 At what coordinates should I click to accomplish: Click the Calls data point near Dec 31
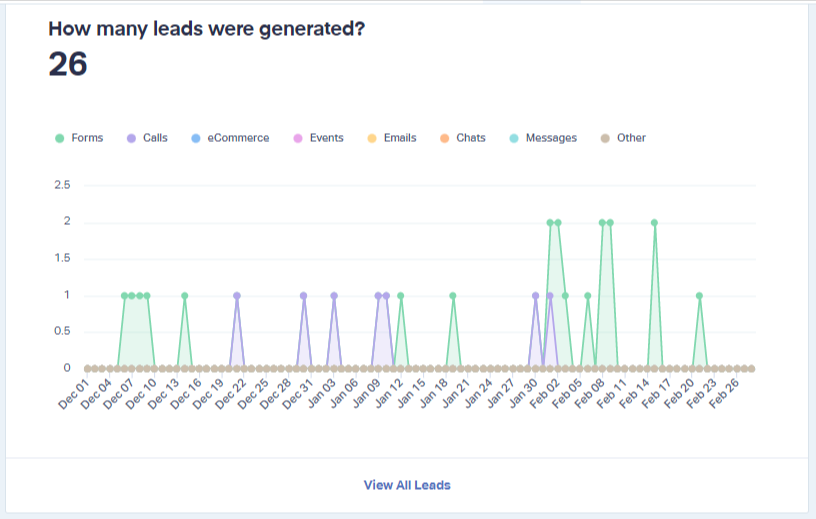pyautogui.click(x=304, y=295)
